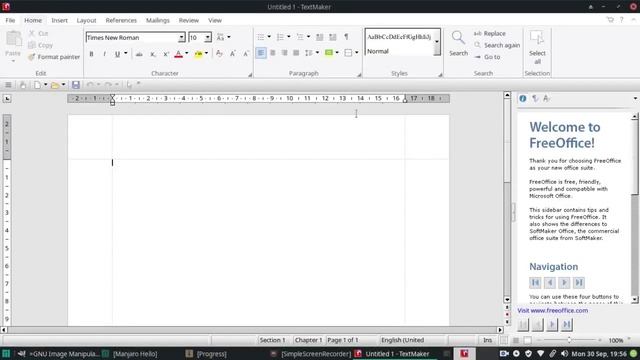The image size is (640, 360).
Task: Open underline style dropdown arrow
Action: point(126,53)
